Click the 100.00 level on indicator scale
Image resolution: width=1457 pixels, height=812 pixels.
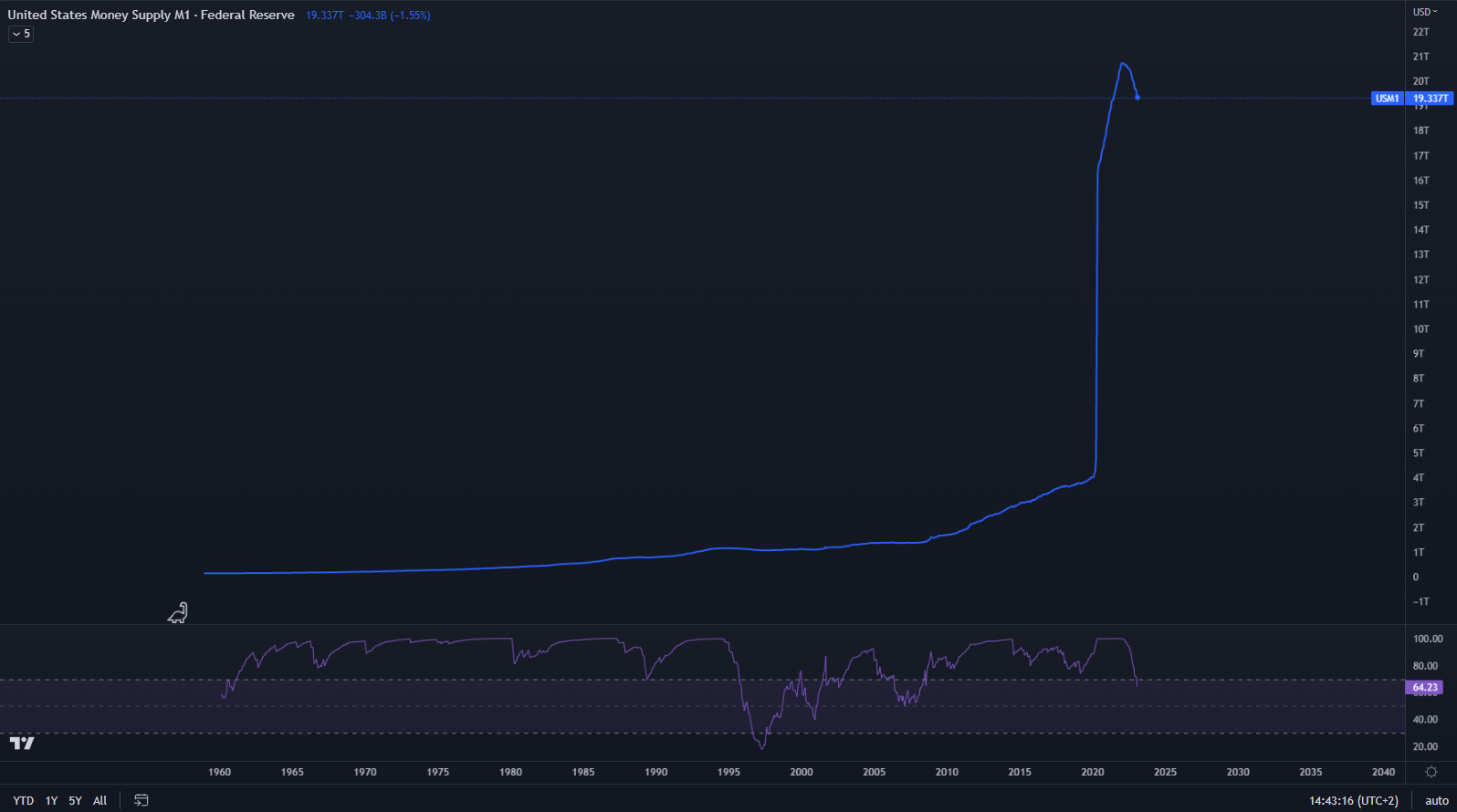coord(1427,639)
